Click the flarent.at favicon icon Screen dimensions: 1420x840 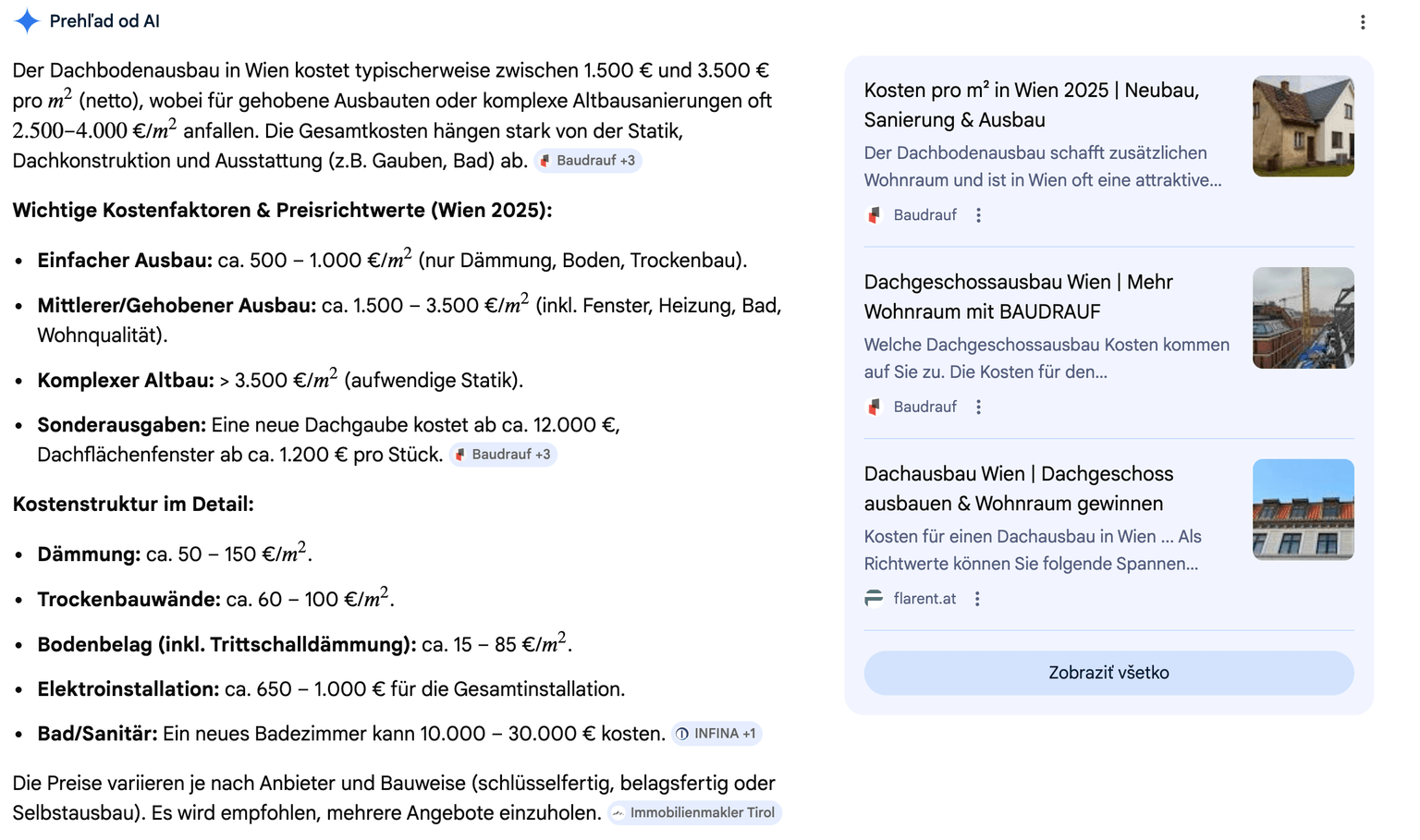pos(874,599)
